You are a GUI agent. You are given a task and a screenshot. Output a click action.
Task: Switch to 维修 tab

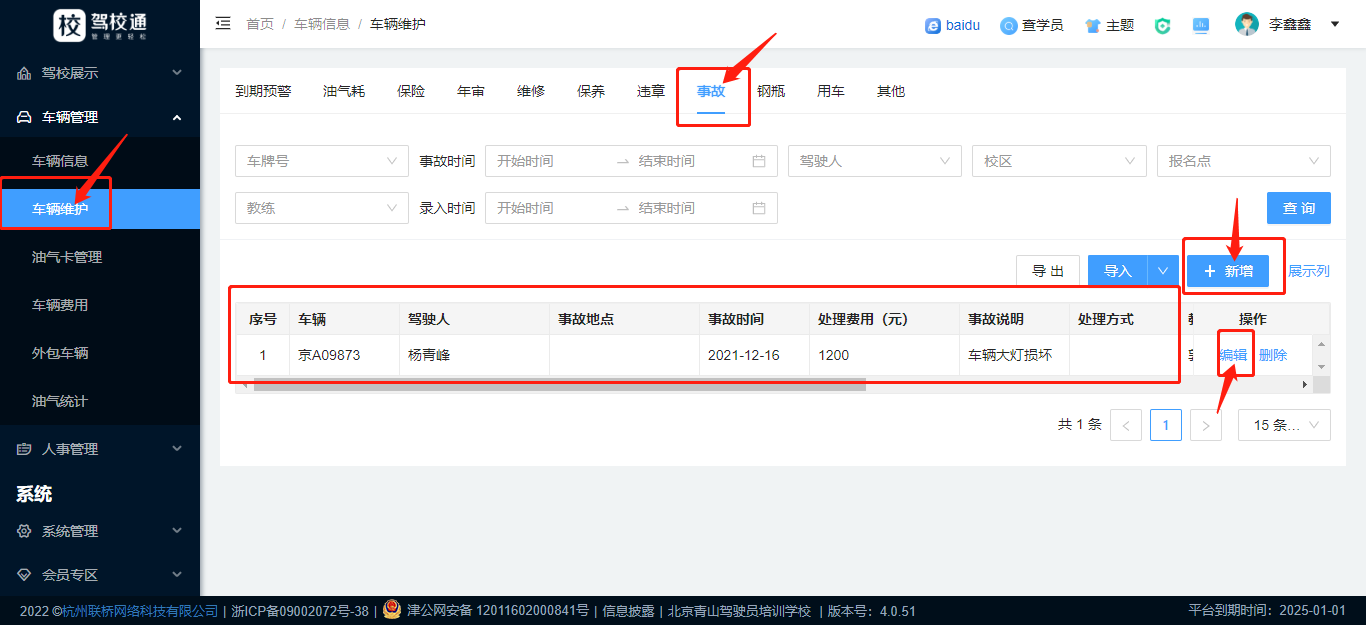click(x=531, y=91)
